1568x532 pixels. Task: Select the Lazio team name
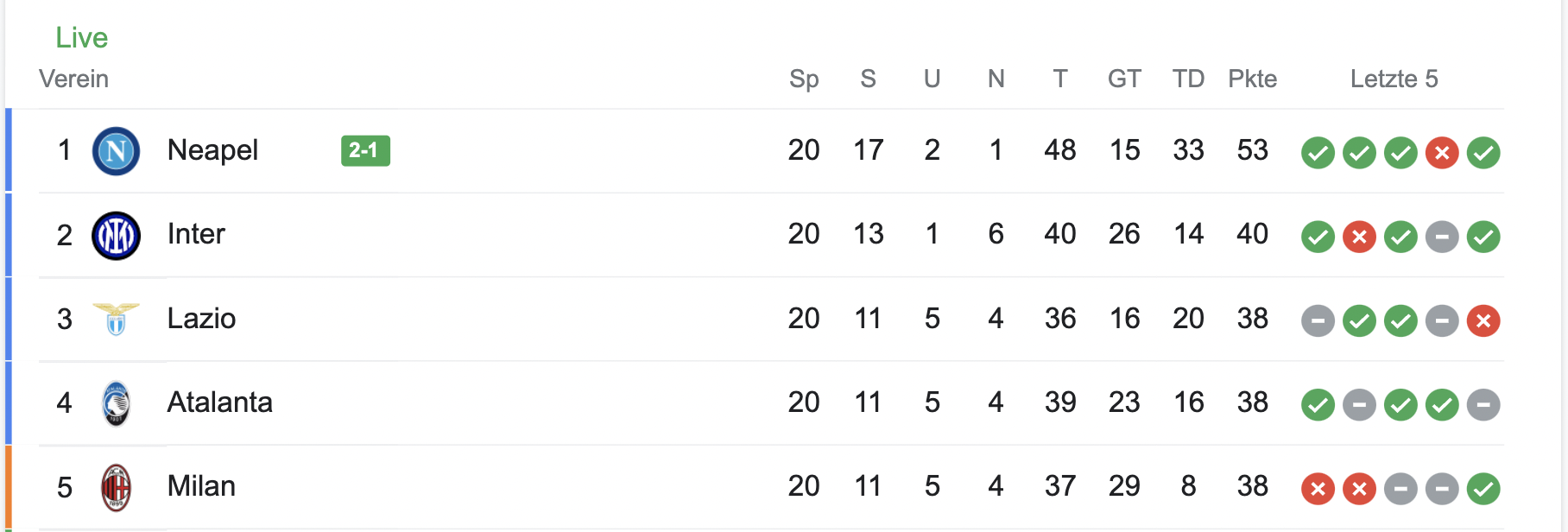coord(201,319)
